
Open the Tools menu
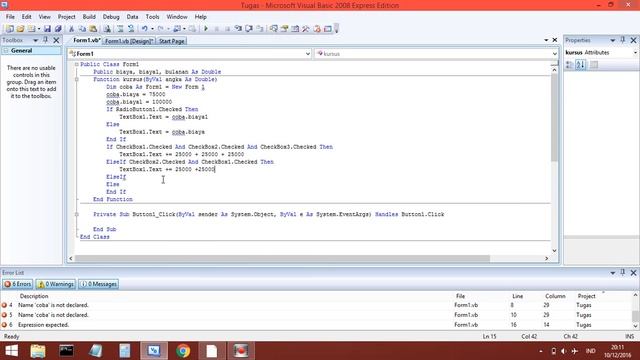(x=152, y=17)
